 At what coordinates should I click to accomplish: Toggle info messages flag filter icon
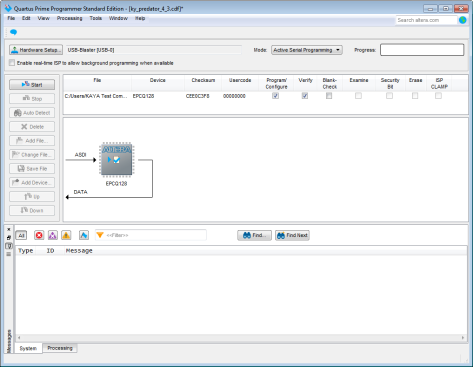[84, 235]
